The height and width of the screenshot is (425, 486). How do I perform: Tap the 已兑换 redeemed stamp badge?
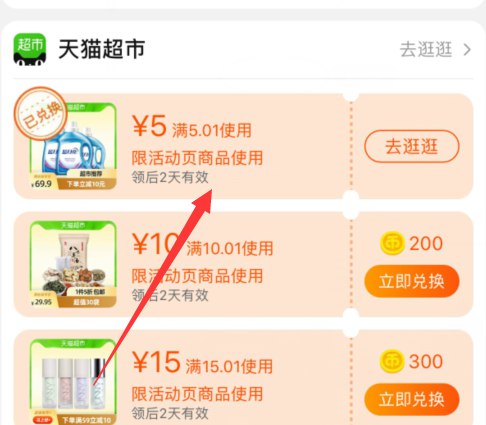41,114
